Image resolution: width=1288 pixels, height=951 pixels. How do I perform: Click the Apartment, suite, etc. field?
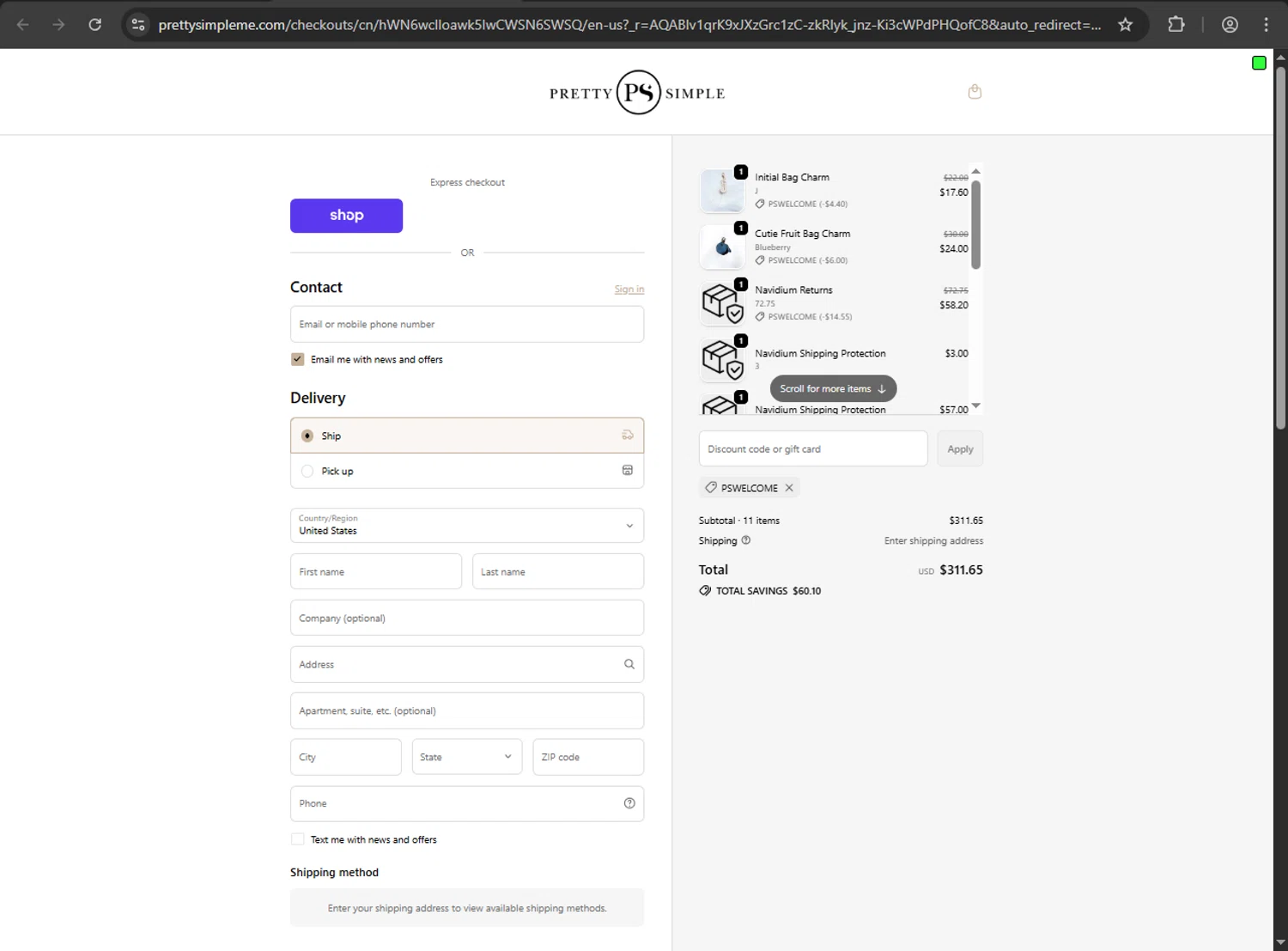(x=467, y=710)
